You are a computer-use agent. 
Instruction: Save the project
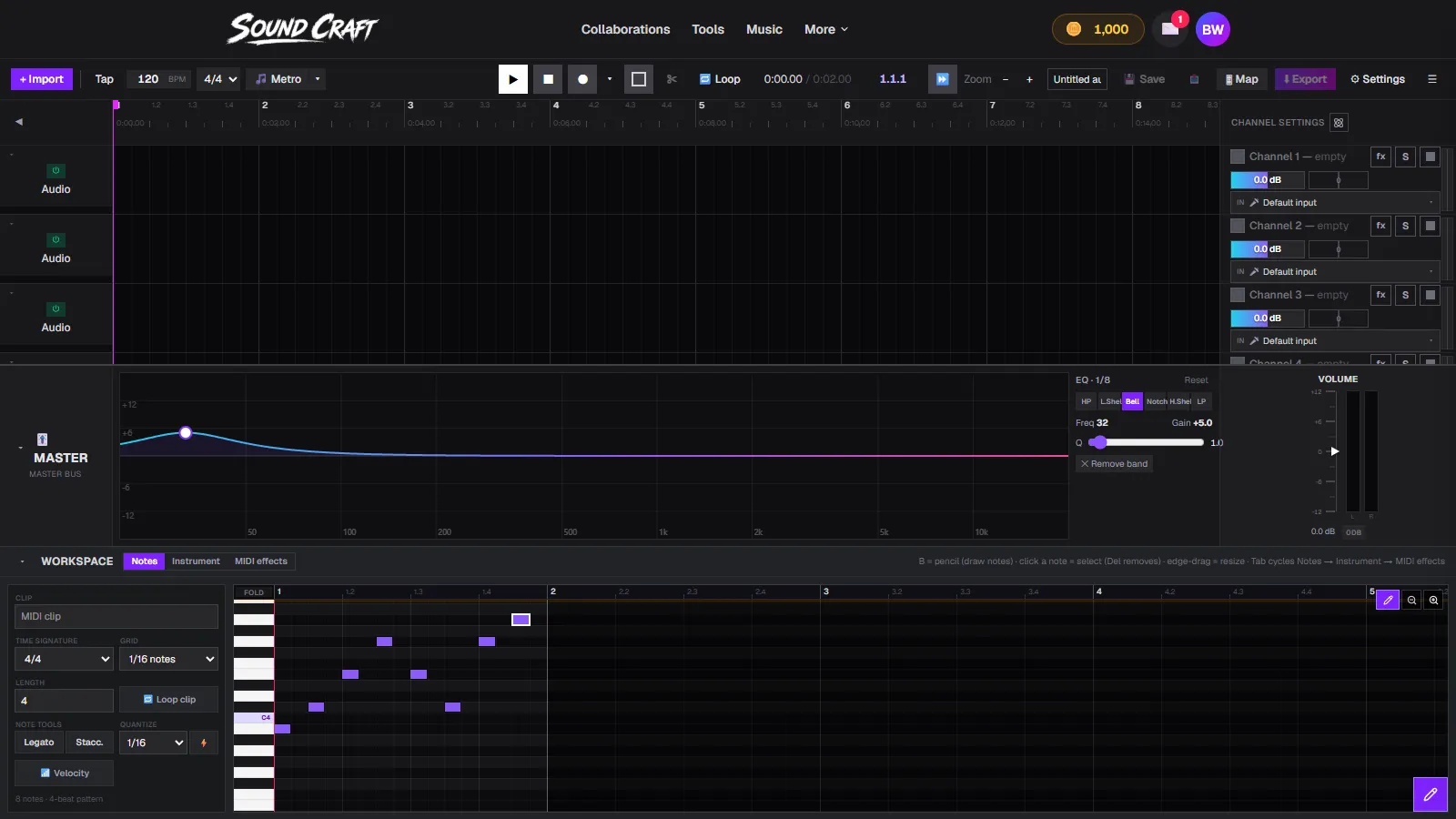tap(1145, 79)
